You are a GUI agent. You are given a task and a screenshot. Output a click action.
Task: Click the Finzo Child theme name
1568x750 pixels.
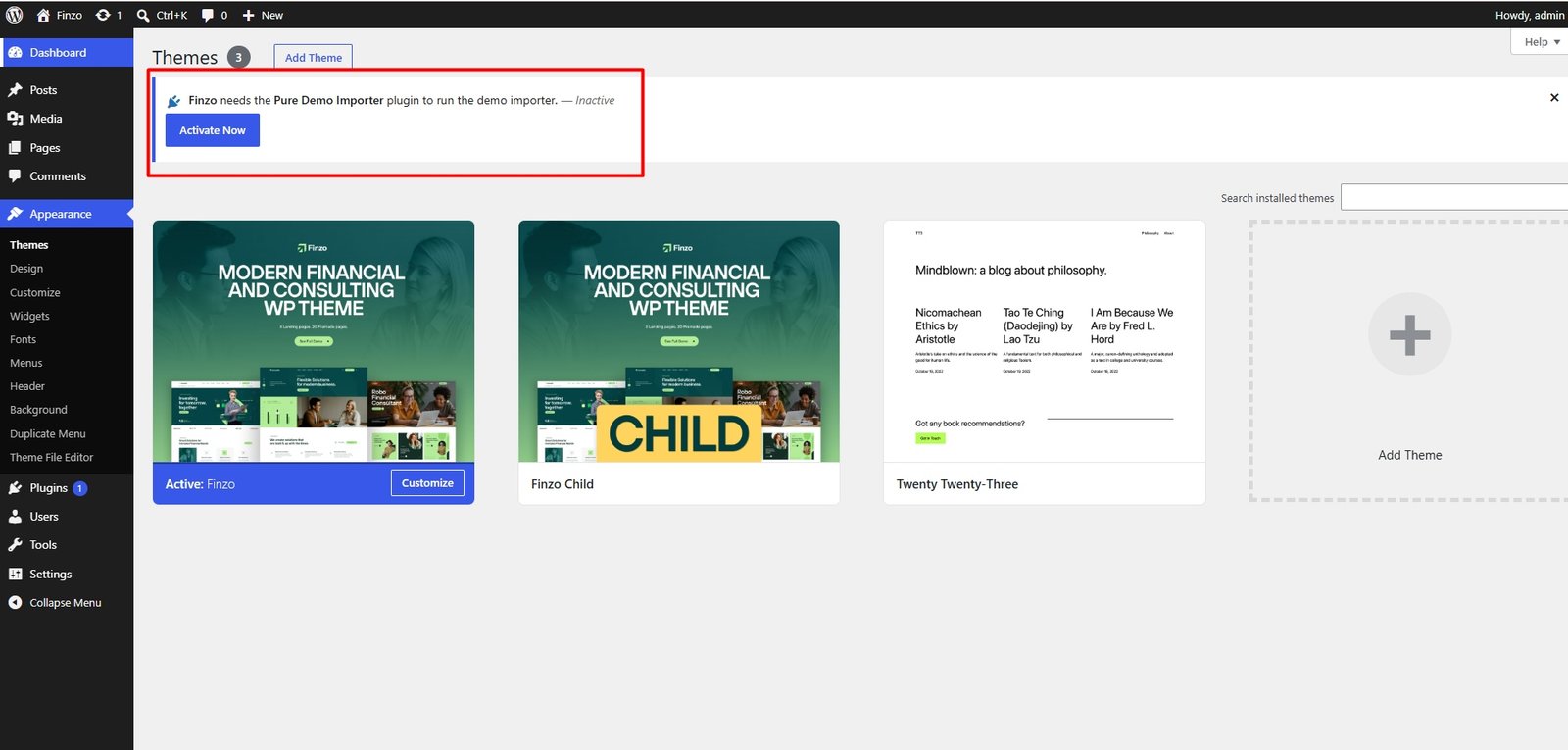(563, 484)
